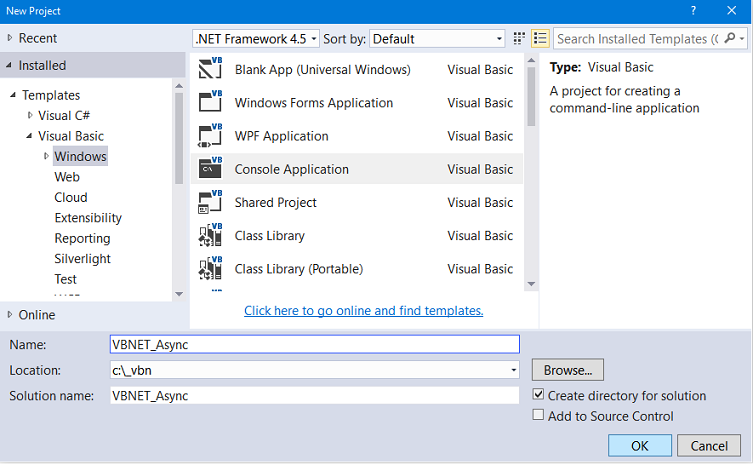The height and width of the screenshot is (465, 753).
Task: Select the Test category
Action: (65, 279)
